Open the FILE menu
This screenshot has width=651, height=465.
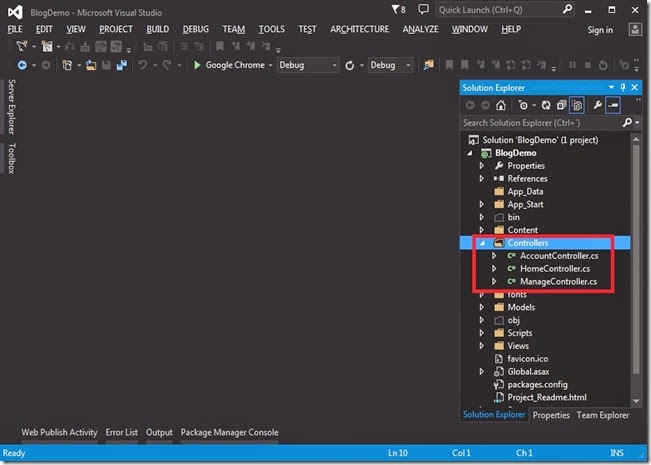[15, 29]
